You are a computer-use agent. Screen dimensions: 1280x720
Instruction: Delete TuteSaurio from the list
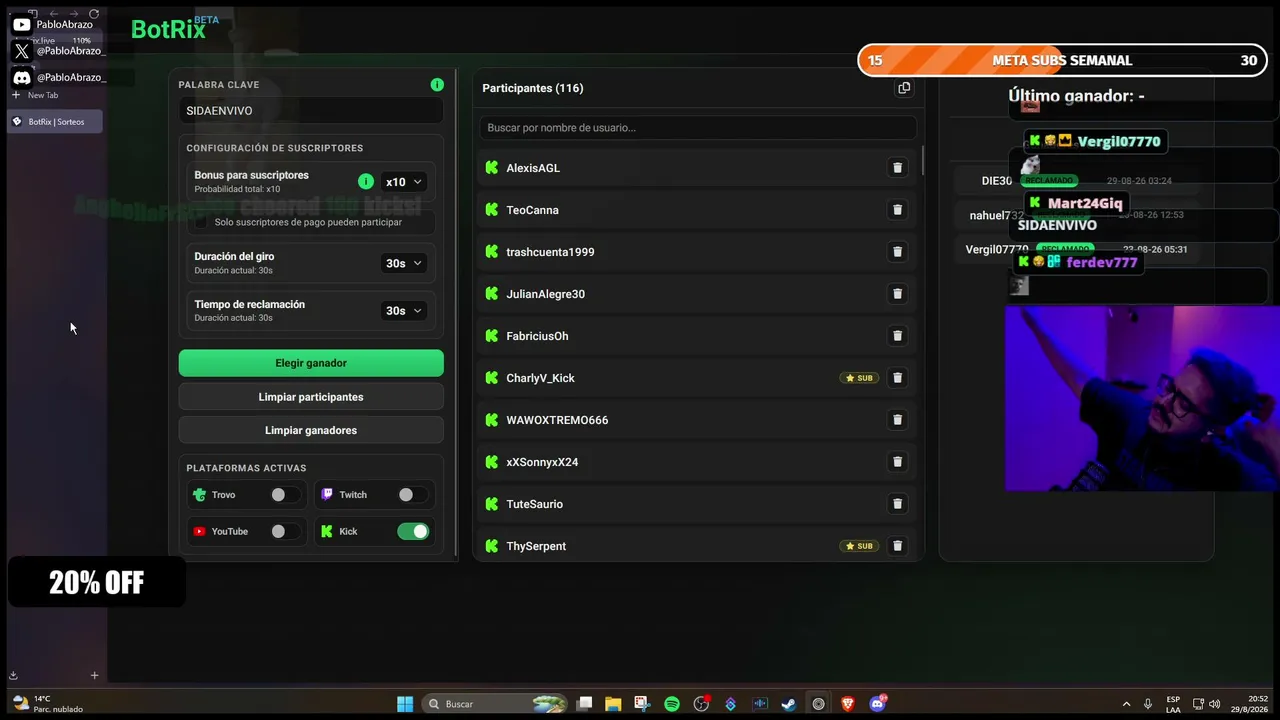897,504
